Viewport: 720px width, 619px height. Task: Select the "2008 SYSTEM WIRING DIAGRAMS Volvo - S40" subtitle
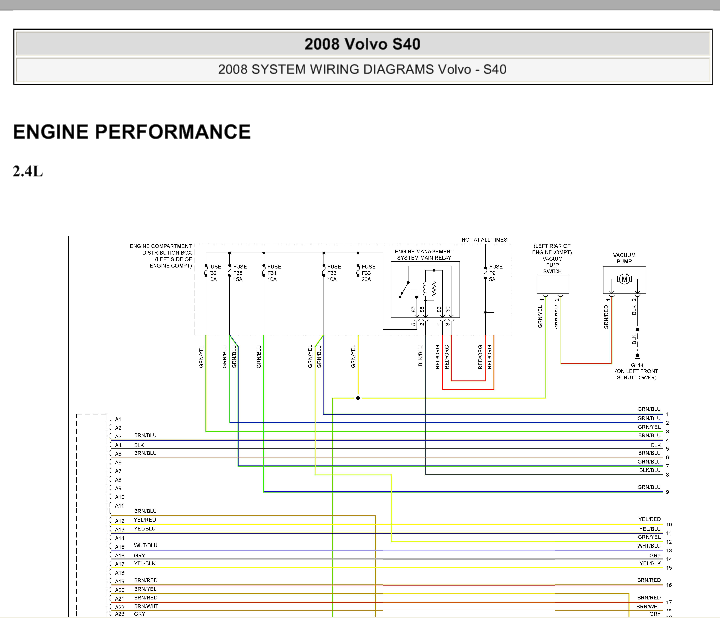pos(362,69)
